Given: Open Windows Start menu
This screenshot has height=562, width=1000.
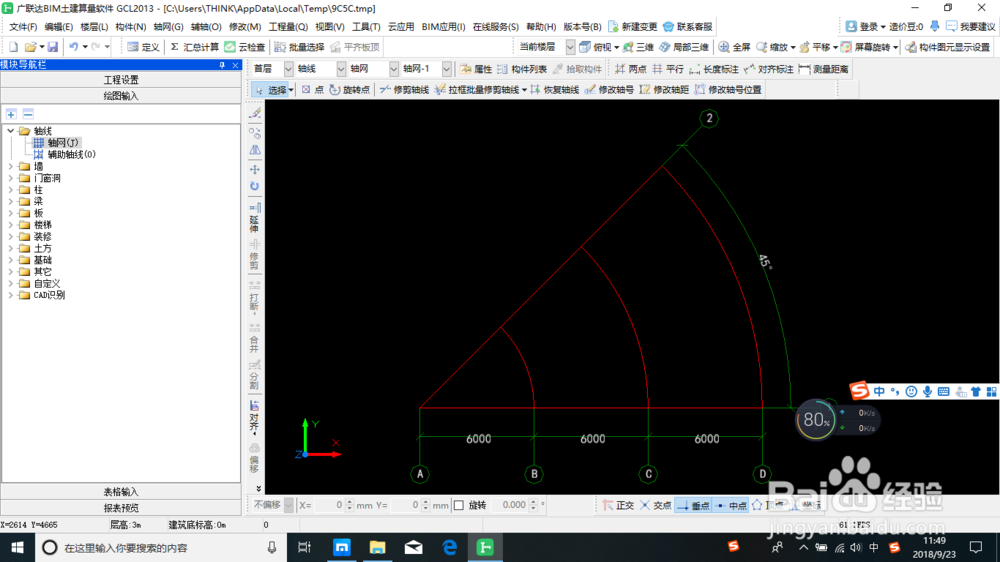Looking at the screenshot, I should [17, 547].
